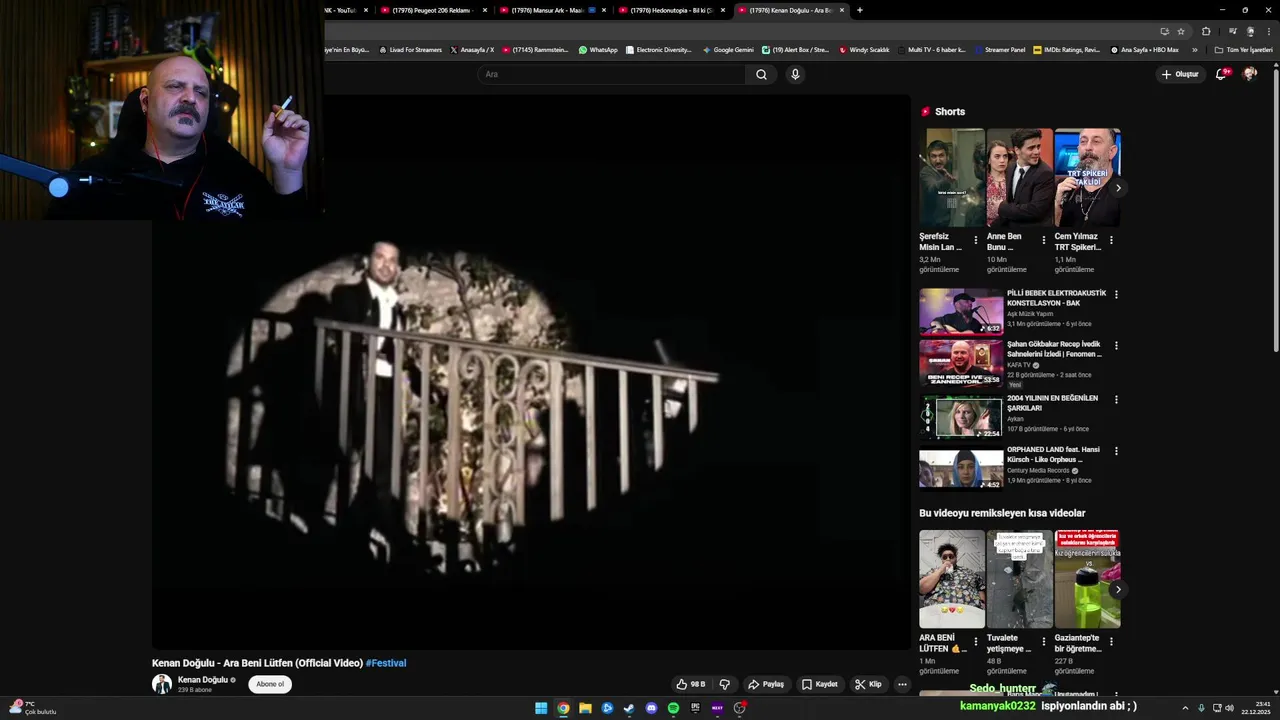The image size is (1280, 720).
Task: Show next Shorts with the arrow
Action: point(1118,187)
